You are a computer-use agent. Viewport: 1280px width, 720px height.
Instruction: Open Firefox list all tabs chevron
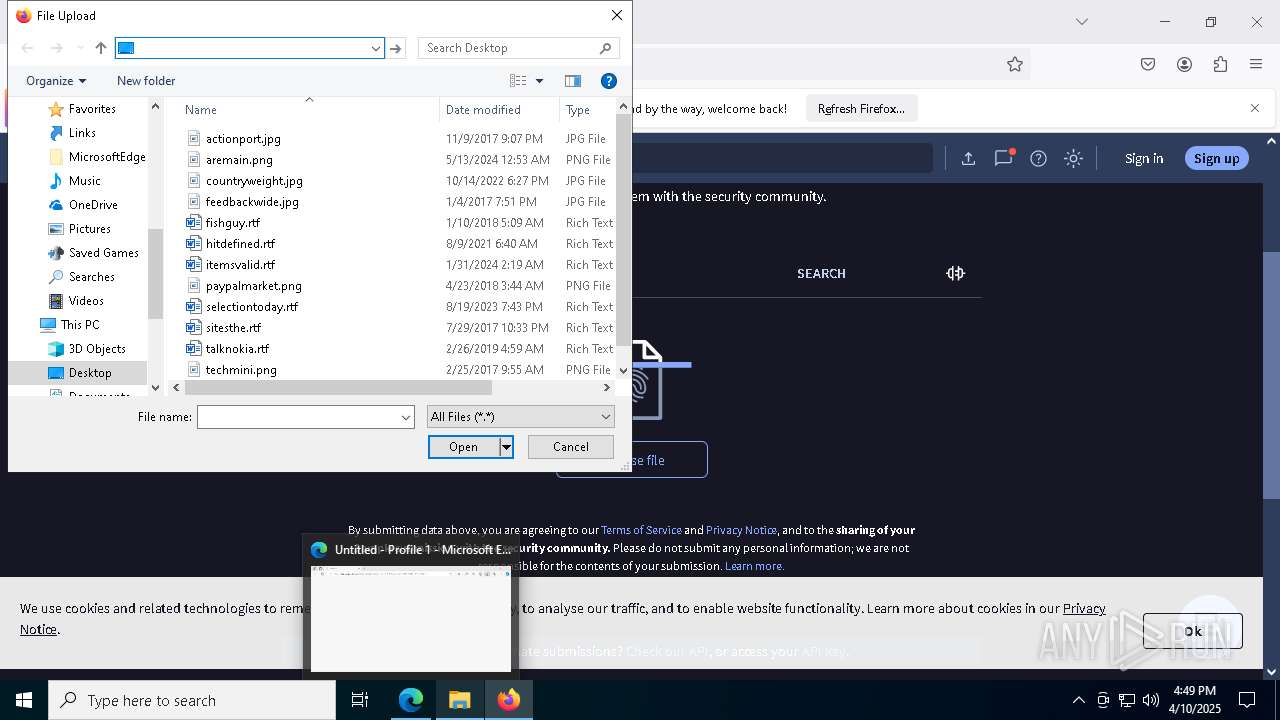click(1081, 21)
